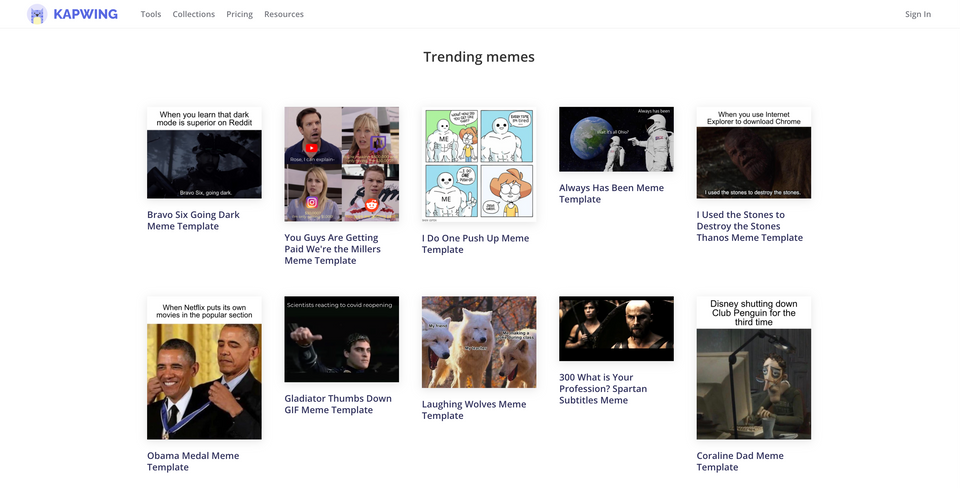Go to the Pricing page
Viewport: 960px width, 488px height.
(239, 15)
